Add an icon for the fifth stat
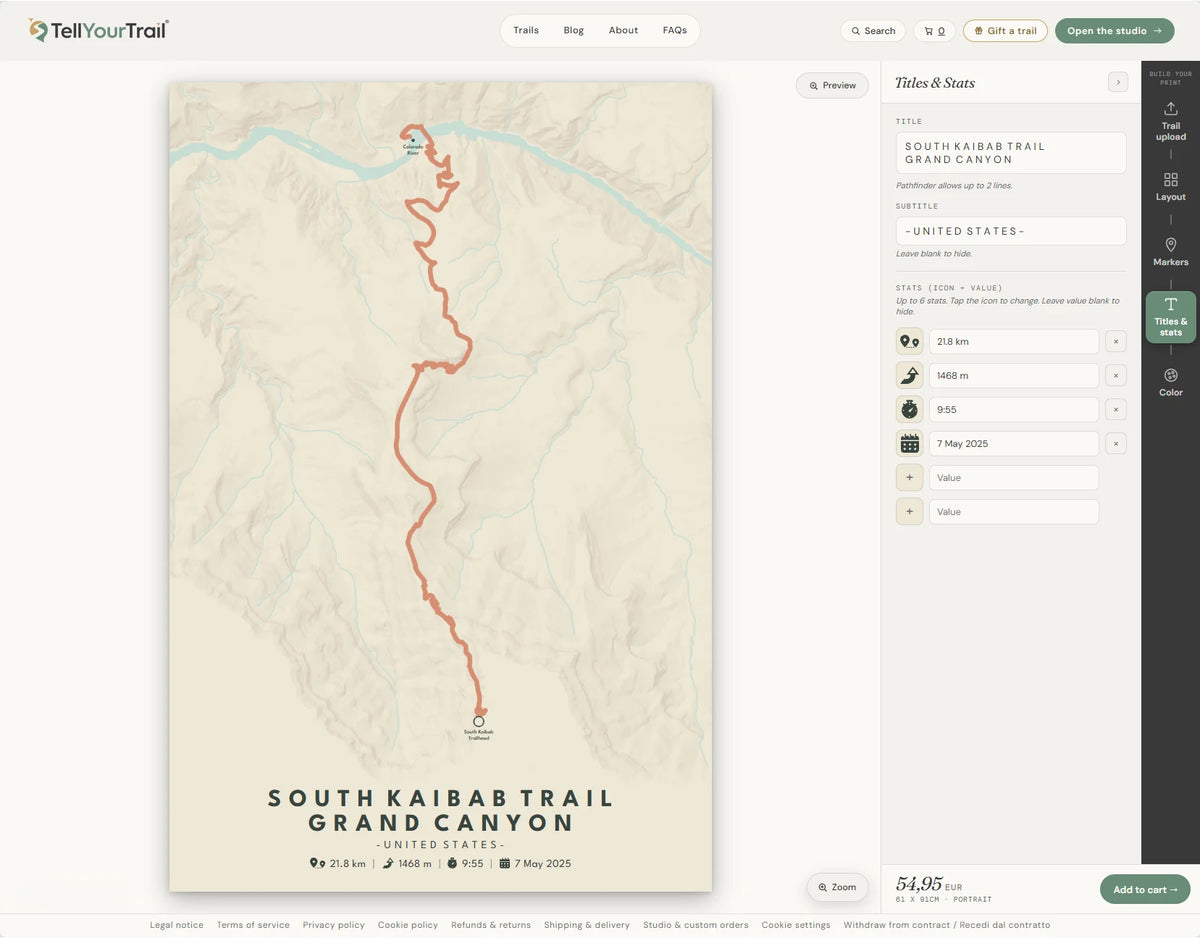Viewport: 1200px width, 938px height. [x=909, y=477]
